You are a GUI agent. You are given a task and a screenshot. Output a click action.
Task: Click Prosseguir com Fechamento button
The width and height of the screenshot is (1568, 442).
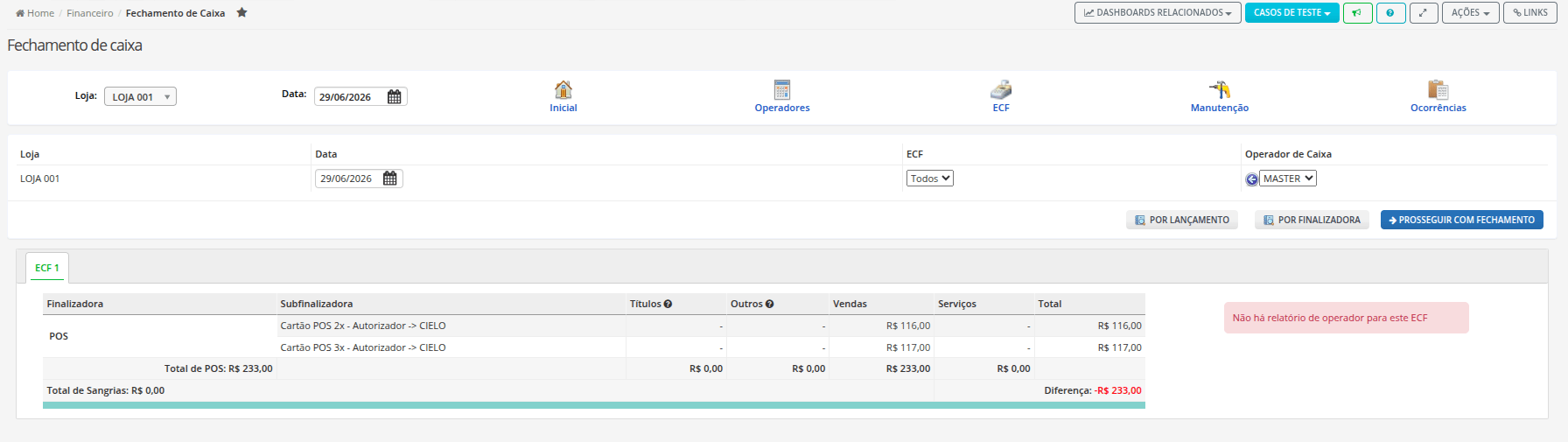click(1462, 221)
